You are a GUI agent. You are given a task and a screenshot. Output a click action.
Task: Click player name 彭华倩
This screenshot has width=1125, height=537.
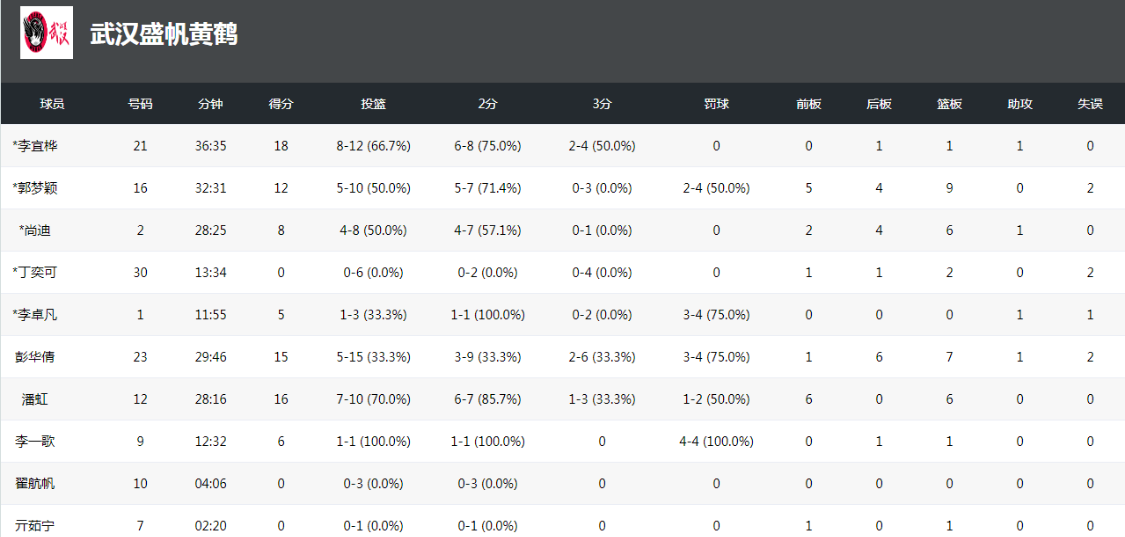35,357
